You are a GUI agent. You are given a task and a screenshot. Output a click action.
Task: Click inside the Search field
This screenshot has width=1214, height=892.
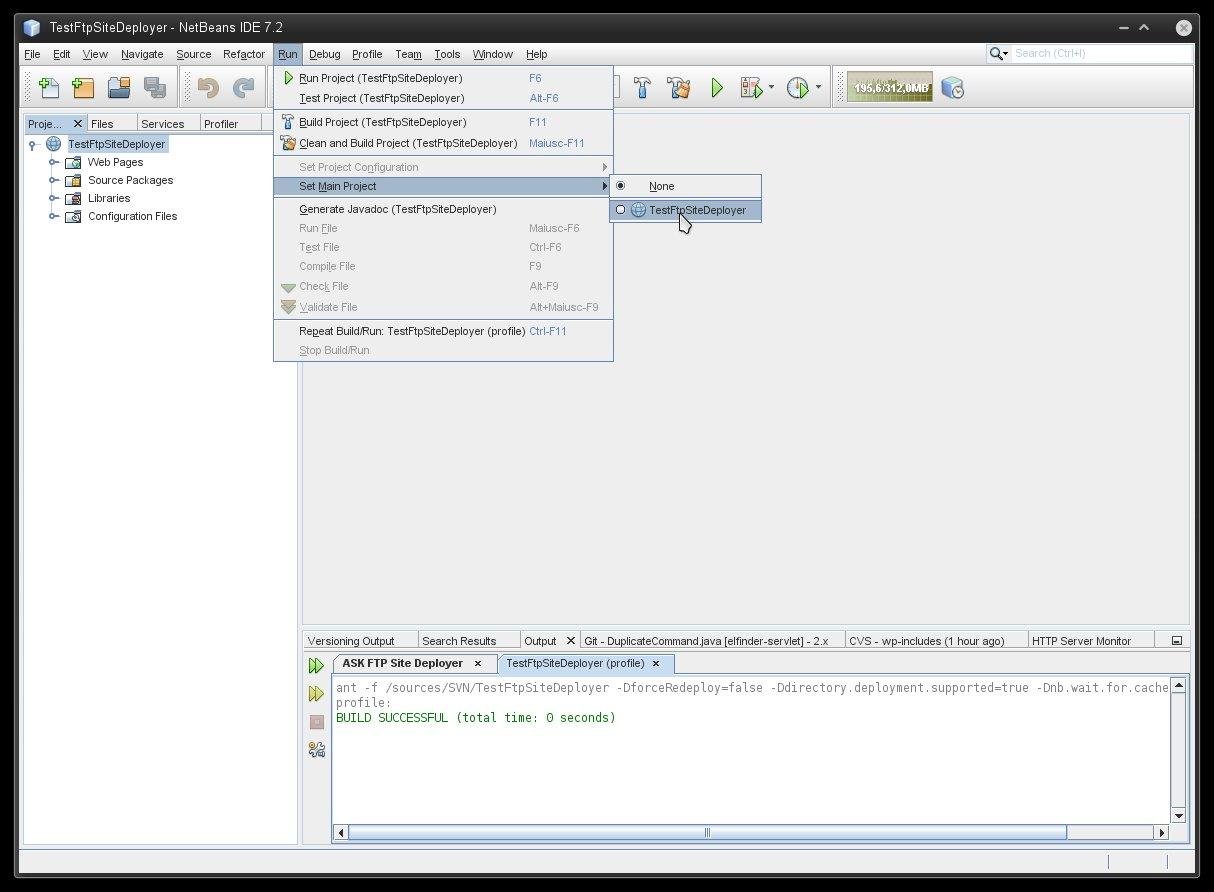pyautogui.click(x=1090, y=53)
